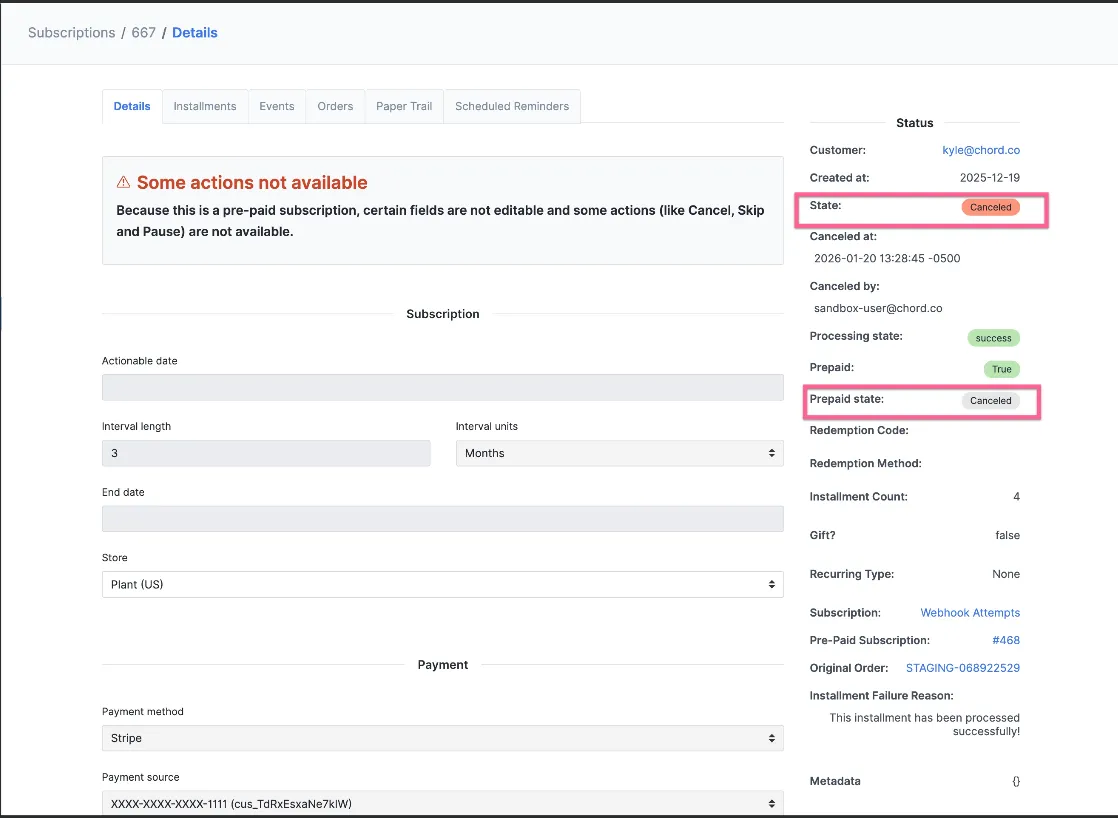Click the Details breadcrumb link
Viewport: 1118px width, 818px height.
coord(195,33)
